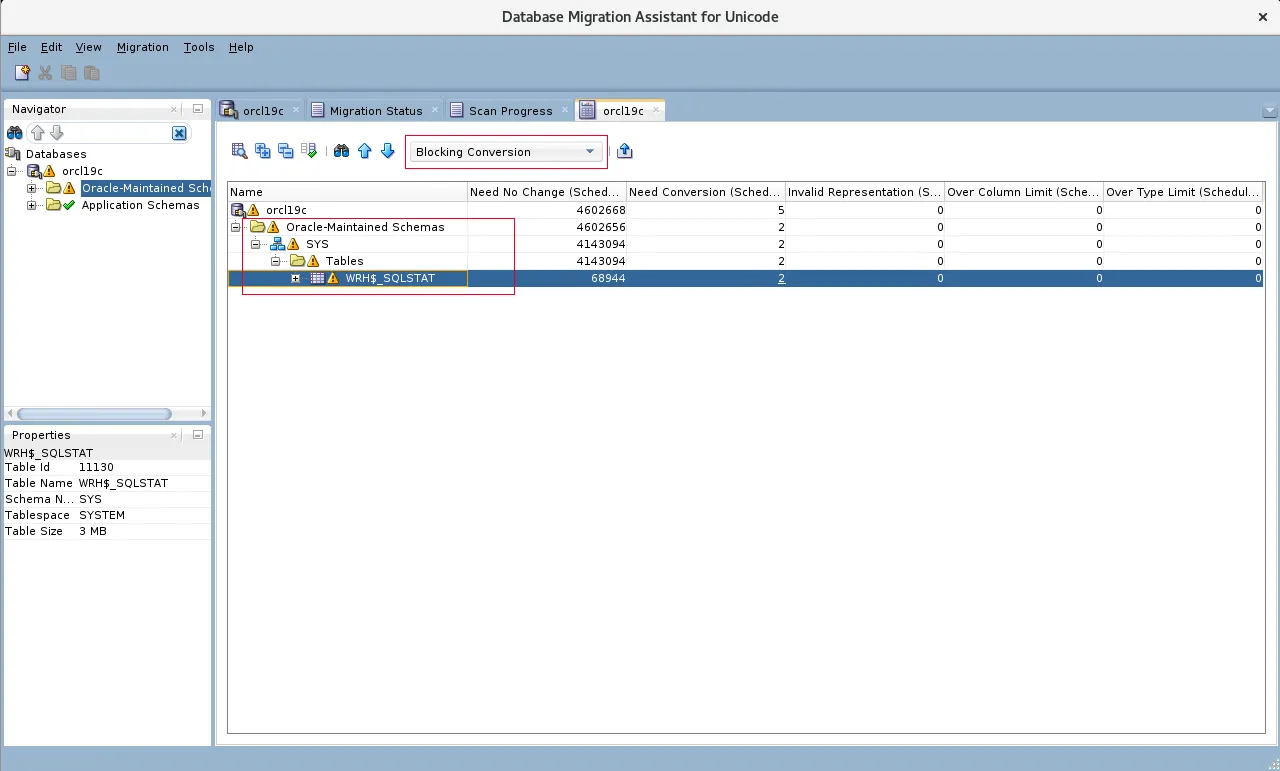Clear the Navigator search with the X button
1280x771 pixels.
(179, 133)
